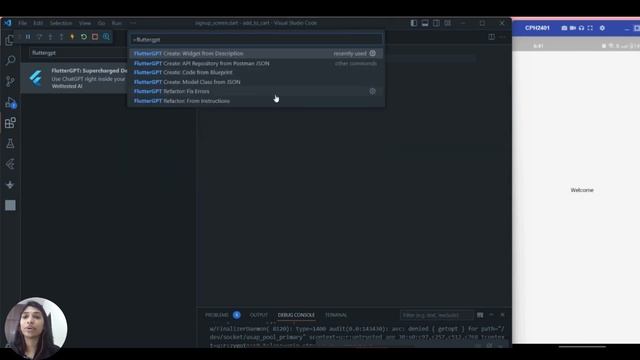Select FlutterGPT Create API Repository from Postman JSON
Viewport: 640px width, 360px height.
[256, 63]
